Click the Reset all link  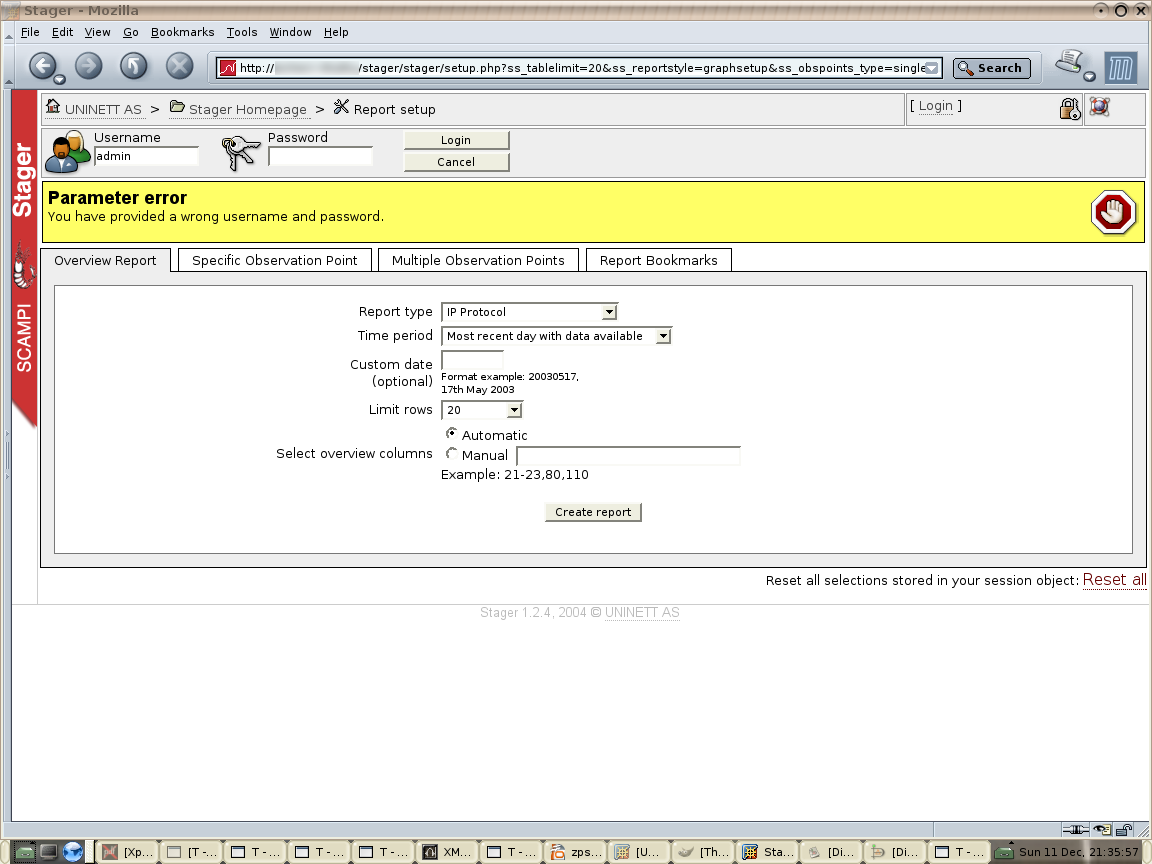1115,580
